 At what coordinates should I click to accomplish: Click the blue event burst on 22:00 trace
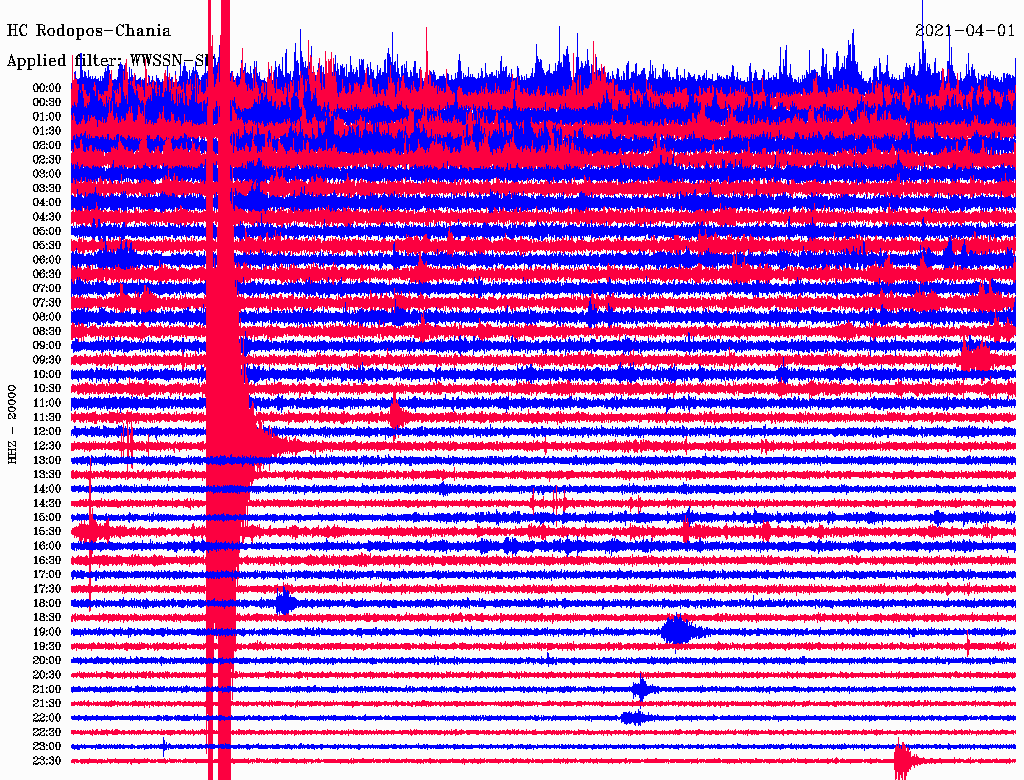point(634,717)
